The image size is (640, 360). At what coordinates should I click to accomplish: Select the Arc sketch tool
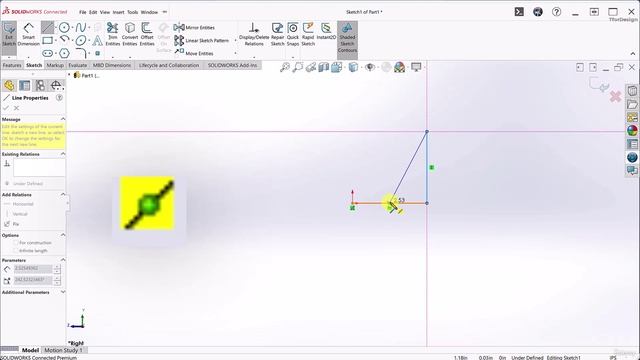coord(64,40)
